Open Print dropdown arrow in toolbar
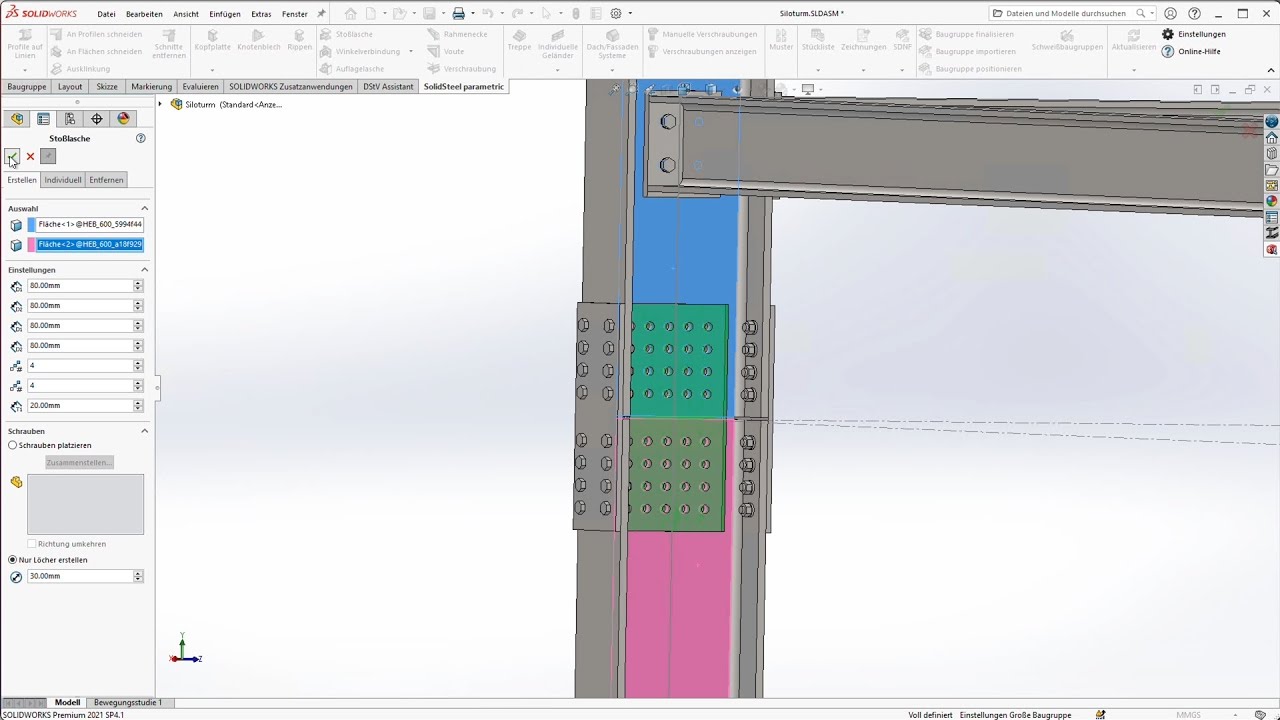Image resolution: width=1280 pixels, height=720 pixels. click(472, 14)
